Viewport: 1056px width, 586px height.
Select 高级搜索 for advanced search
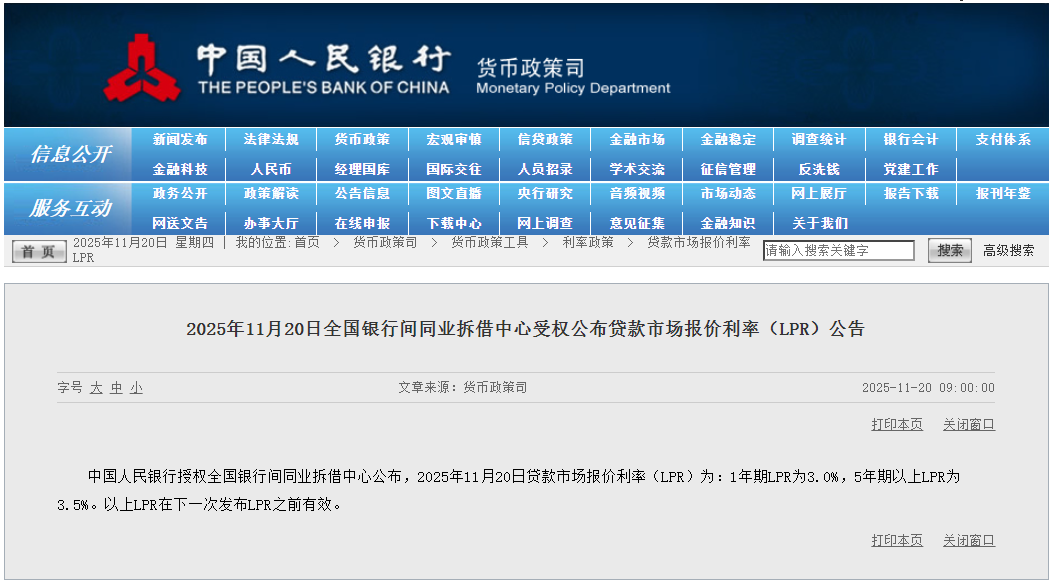pos(1006,251)
